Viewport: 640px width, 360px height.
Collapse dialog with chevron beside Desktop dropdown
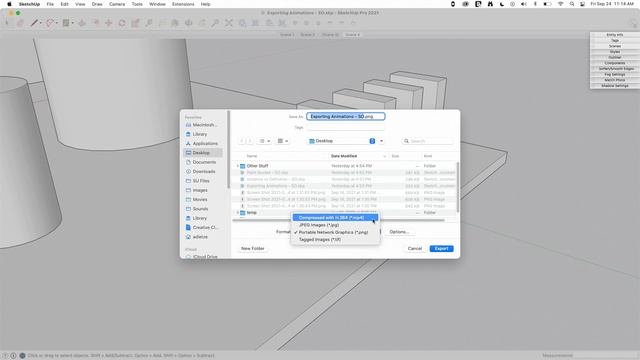(381, 141)
